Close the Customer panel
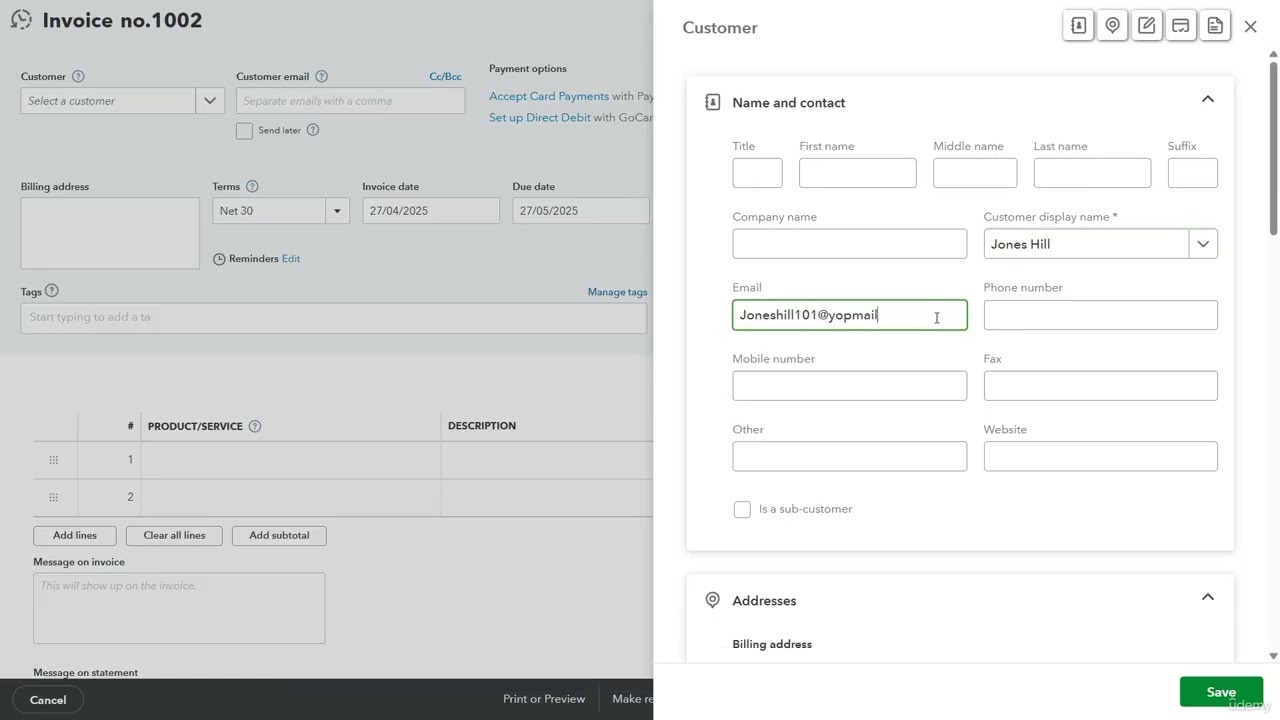This screenshot has height=720, width=1280. tap(1250, 27)
